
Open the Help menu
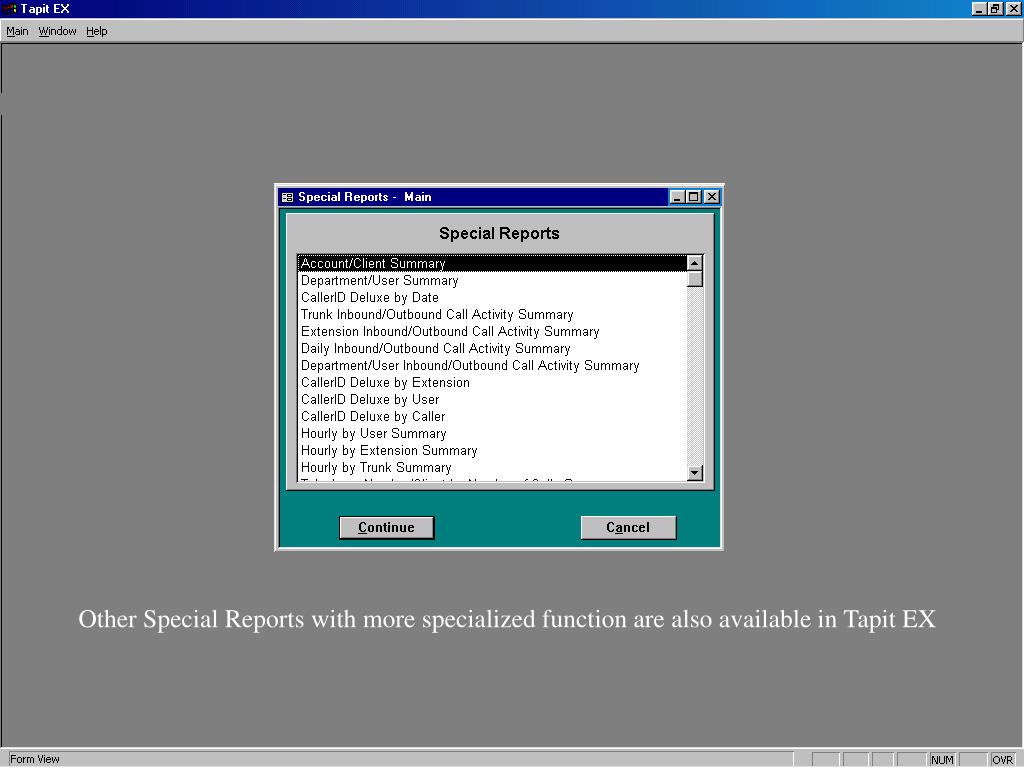point(97,31)
